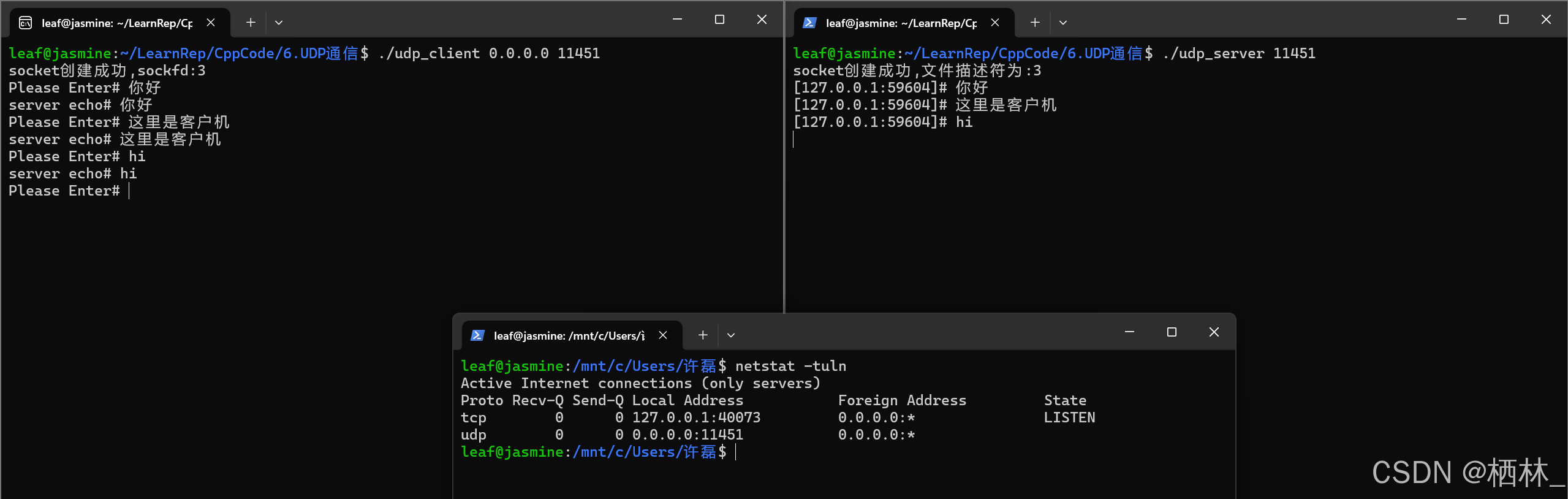Viewport: 1568px width, 499px height.
Task: Click the PowerShell icon on the netstat window tab
Action: [477, 336]
